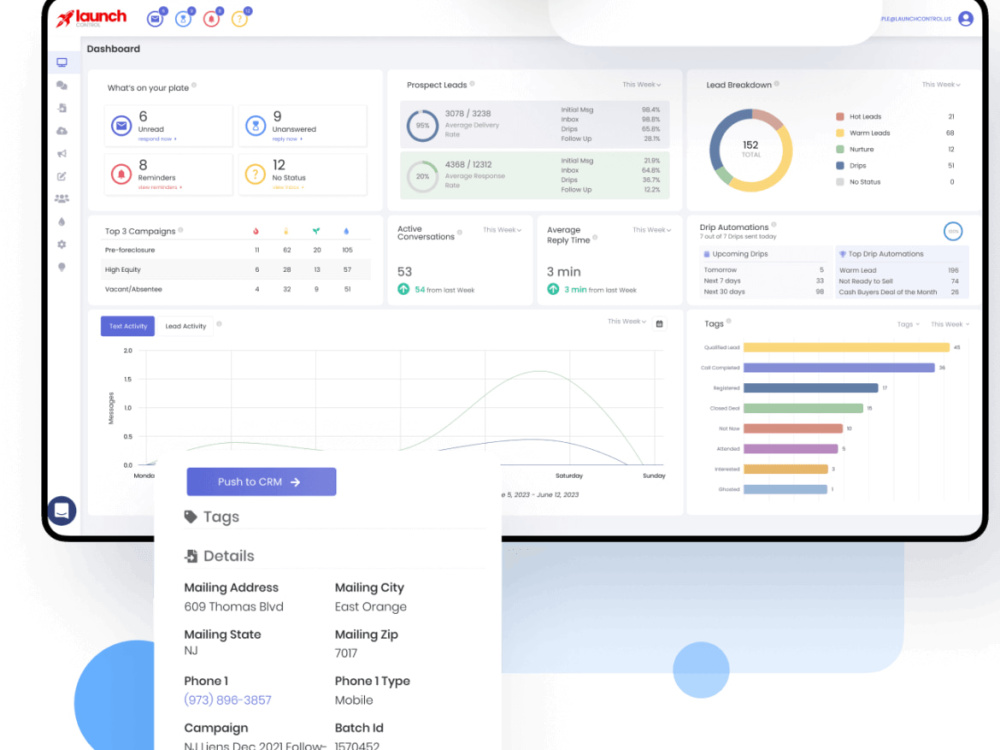Screen dimensions: 1000x750
Task: Switch to the Lead Activity tab
Action: pos(186,326)
